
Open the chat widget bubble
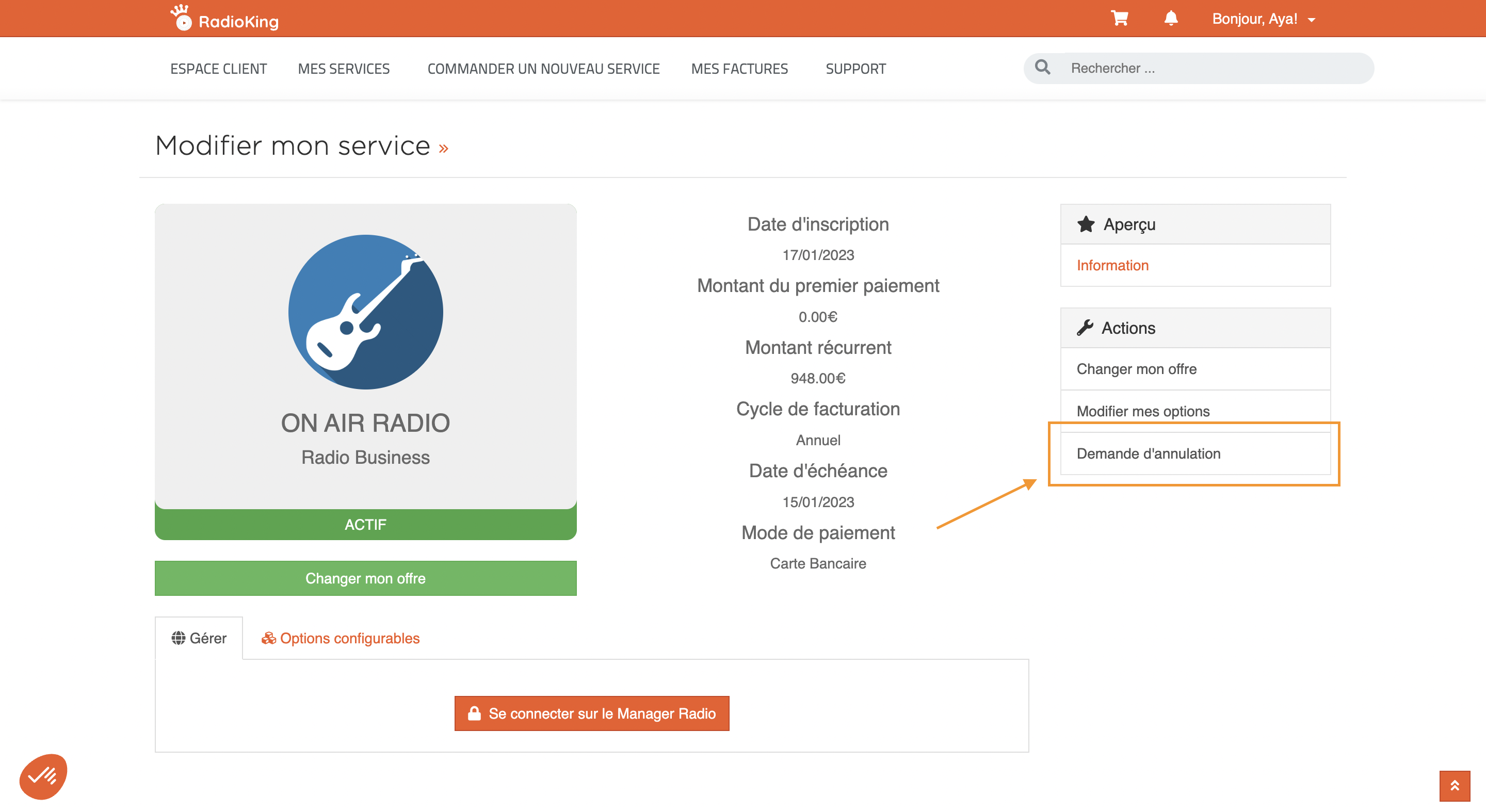(43, 776)
